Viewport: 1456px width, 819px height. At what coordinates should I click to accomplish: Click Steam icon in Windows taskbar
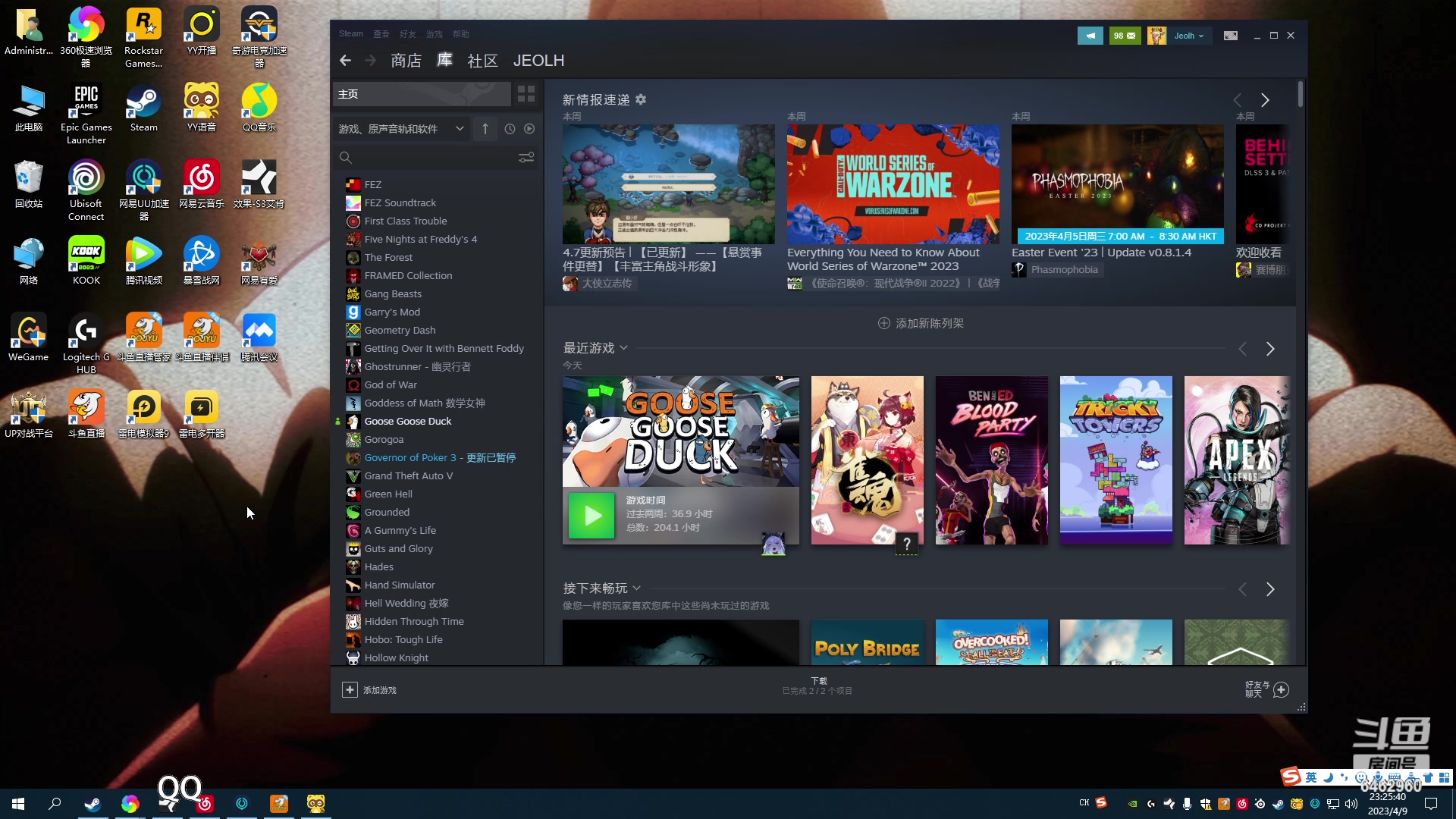(93, 804)
